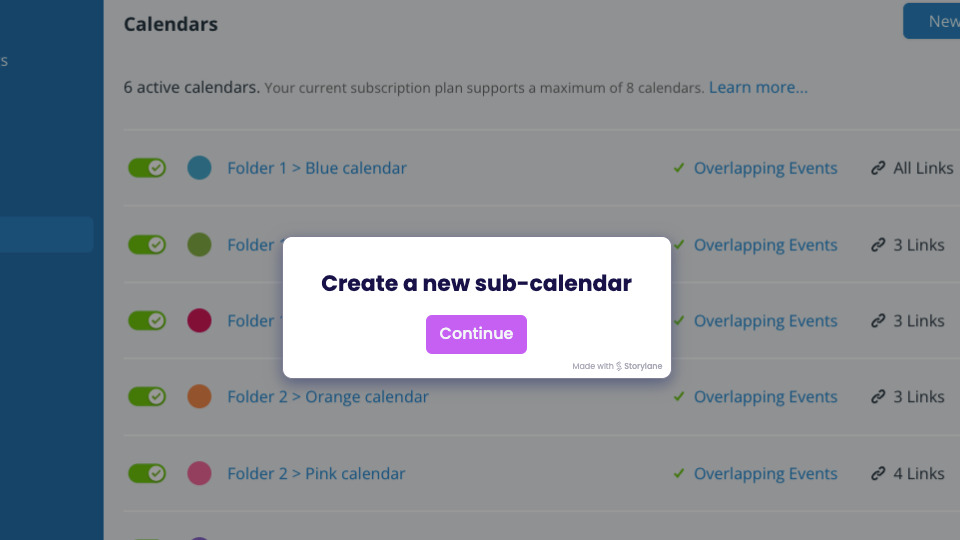Click the Made with Storylane badge
Viewport: 960px width, 540px height.
click(x=617, y=366)
